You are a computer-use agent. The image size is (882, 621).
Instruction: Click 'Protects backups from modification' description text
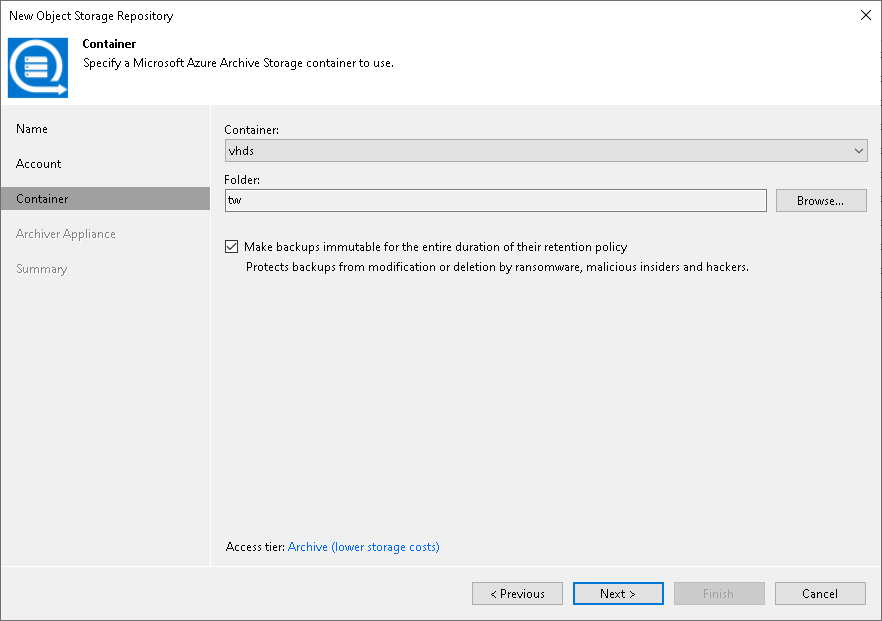(x=497, y=267)
